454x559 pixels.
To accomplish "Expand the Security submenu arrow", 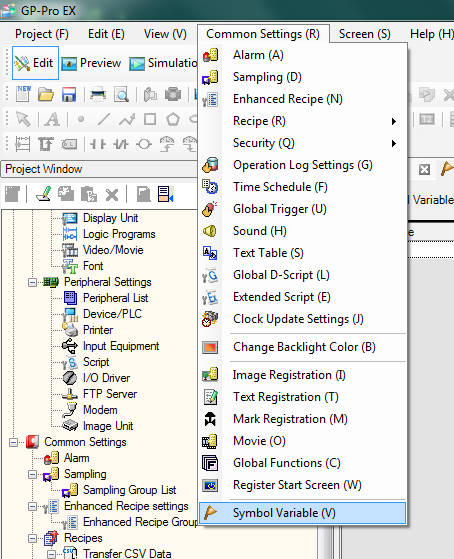I will [x=394, y=143].
